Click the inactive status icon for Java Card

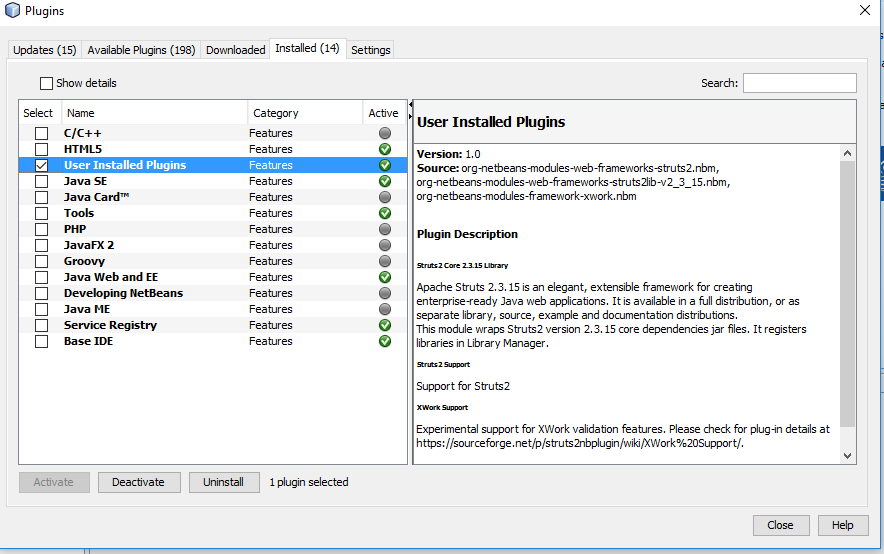pos(385,197)
